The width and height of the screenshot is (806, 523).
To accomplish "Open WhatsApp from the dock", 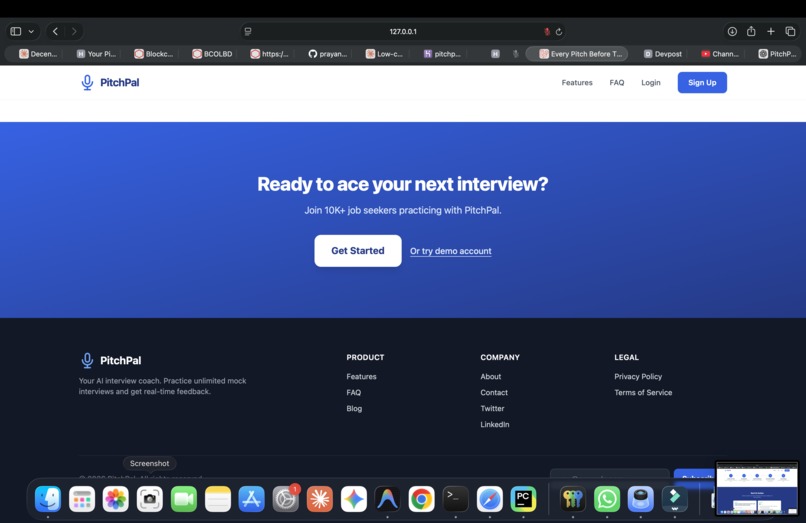I will (607, 499).
